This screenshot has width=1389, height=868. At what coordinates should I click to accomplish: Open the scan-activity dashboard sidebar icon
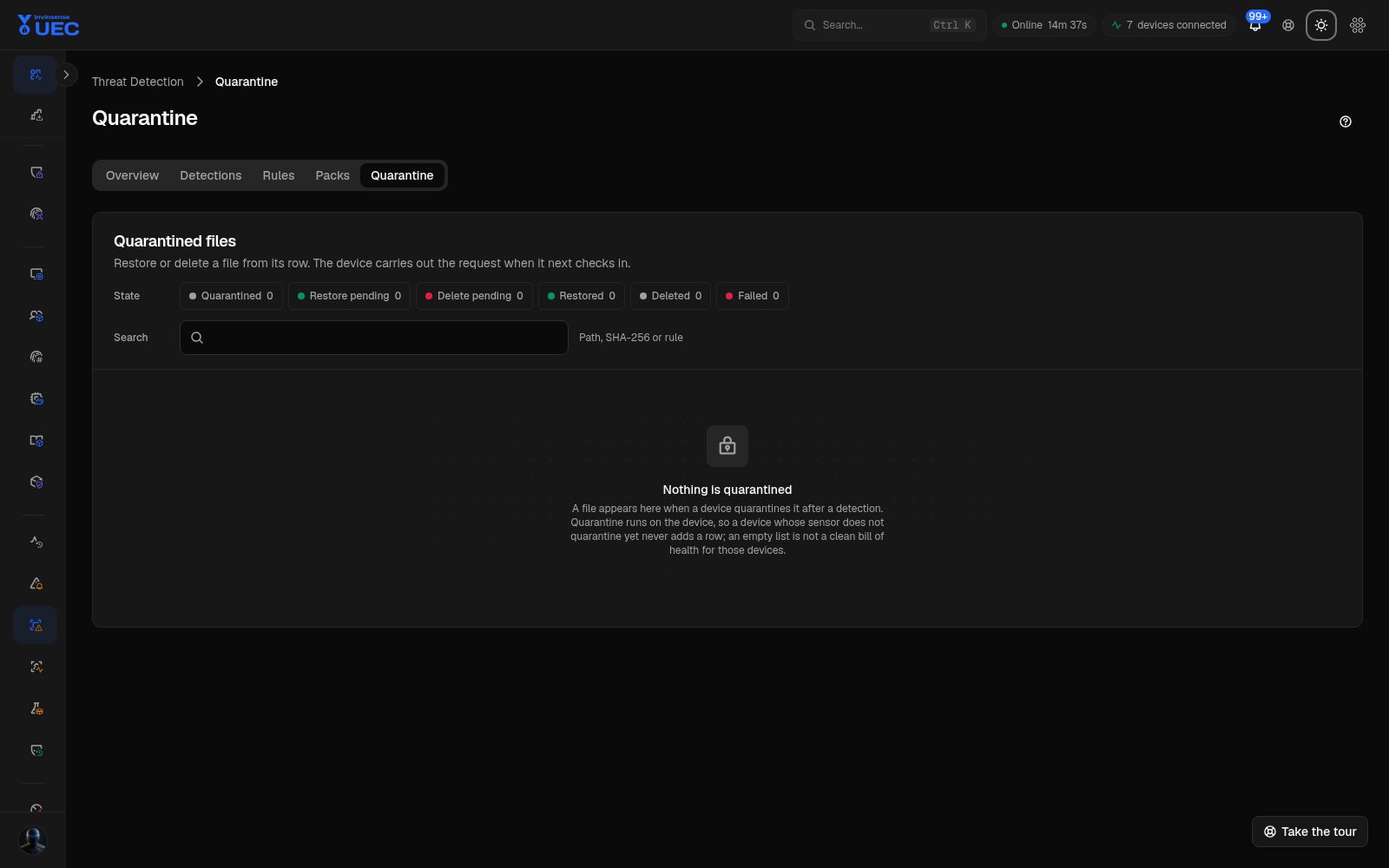point(36,75)
